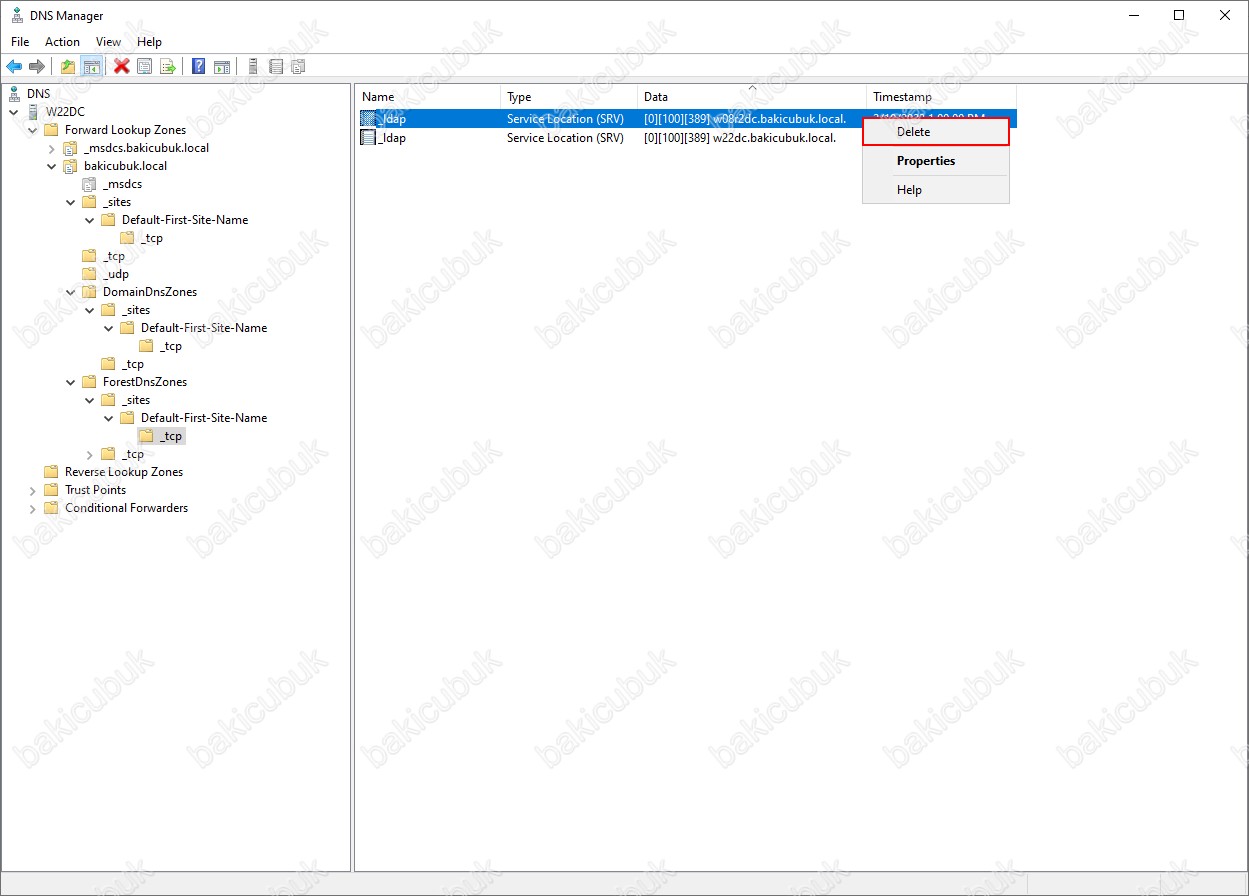Expand the _msdcs.bakicubuk.local zone
Screen dimensions: 1249x896
pos(52,148)
